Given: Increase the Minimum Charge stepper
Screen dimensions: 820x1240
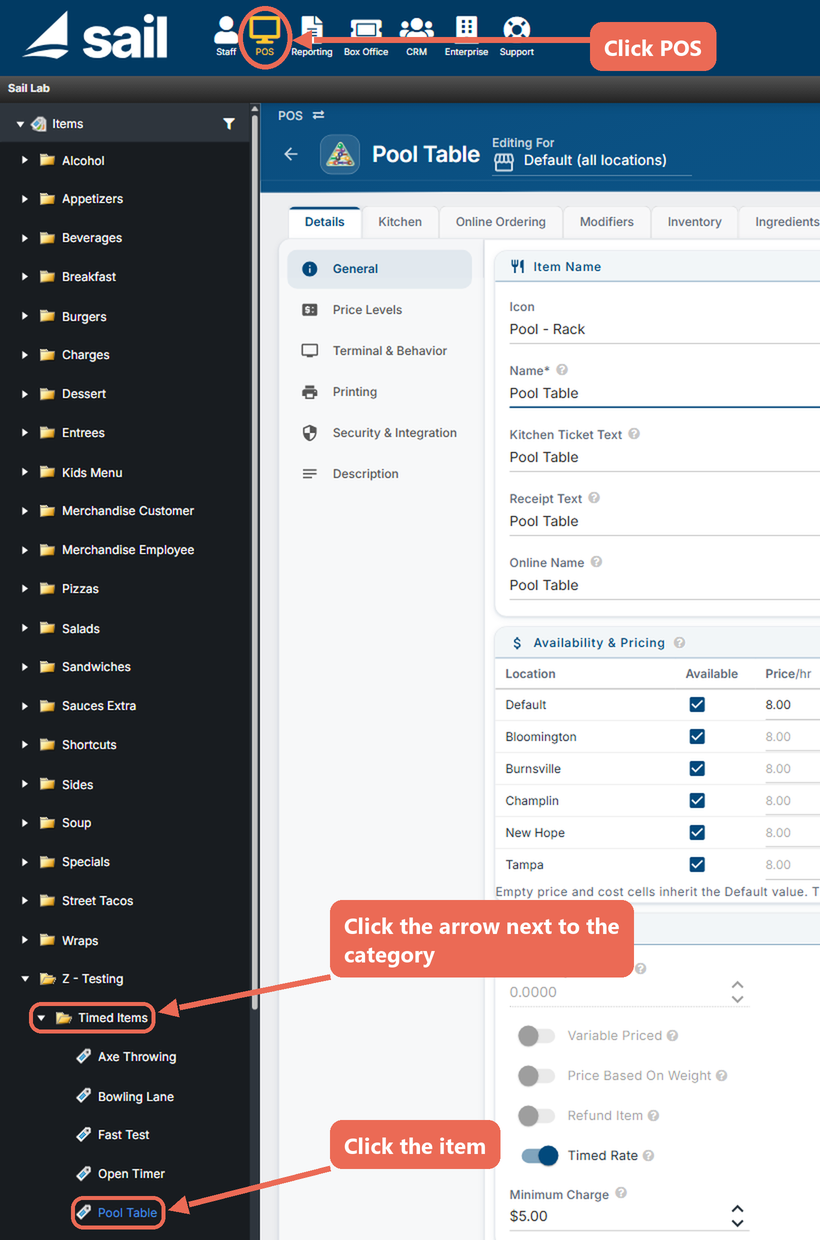Looking at the screenshot, I should 738,1210.
